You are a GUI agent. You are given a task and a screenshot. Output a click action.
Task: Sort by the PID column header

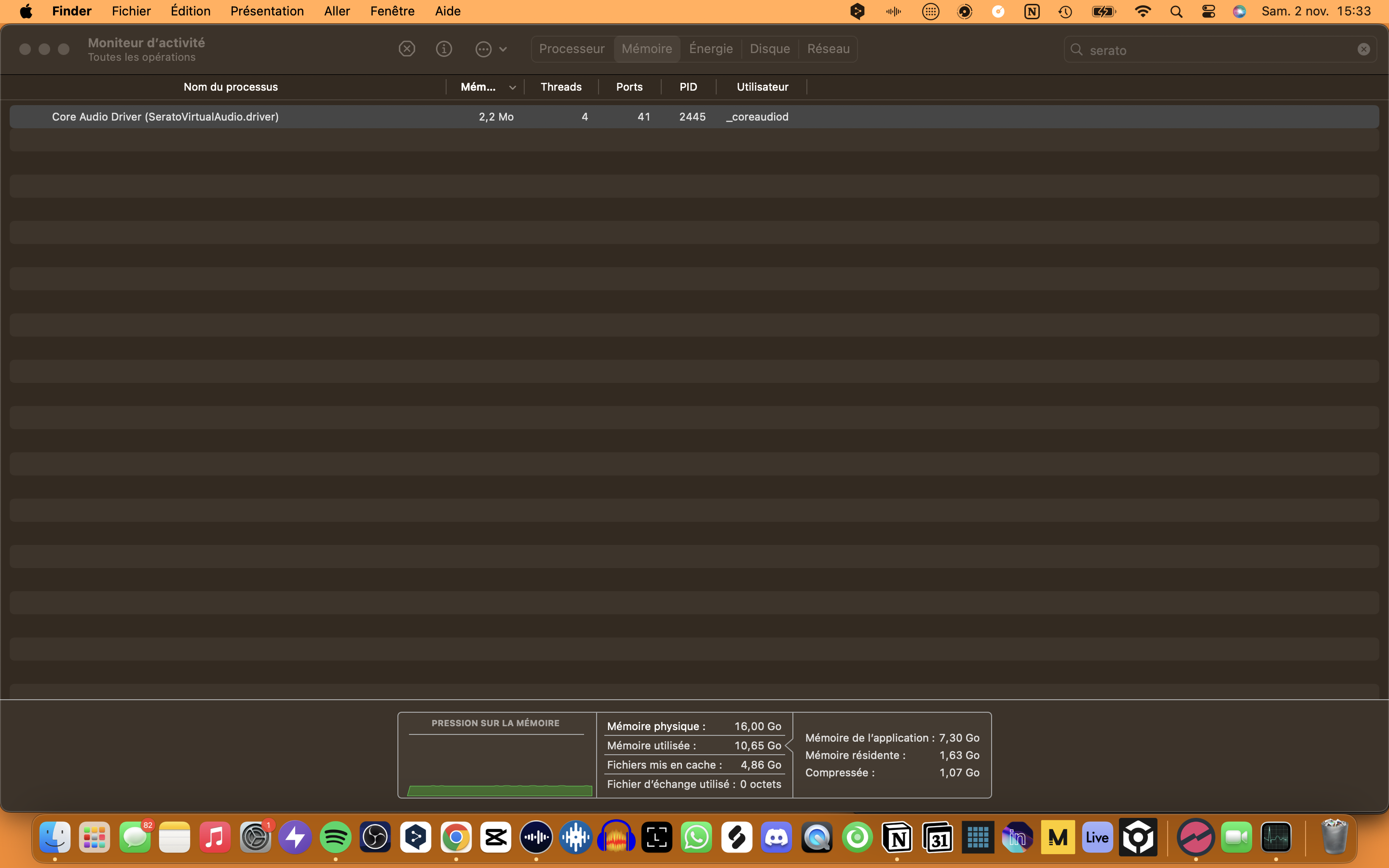coord(688,87)
